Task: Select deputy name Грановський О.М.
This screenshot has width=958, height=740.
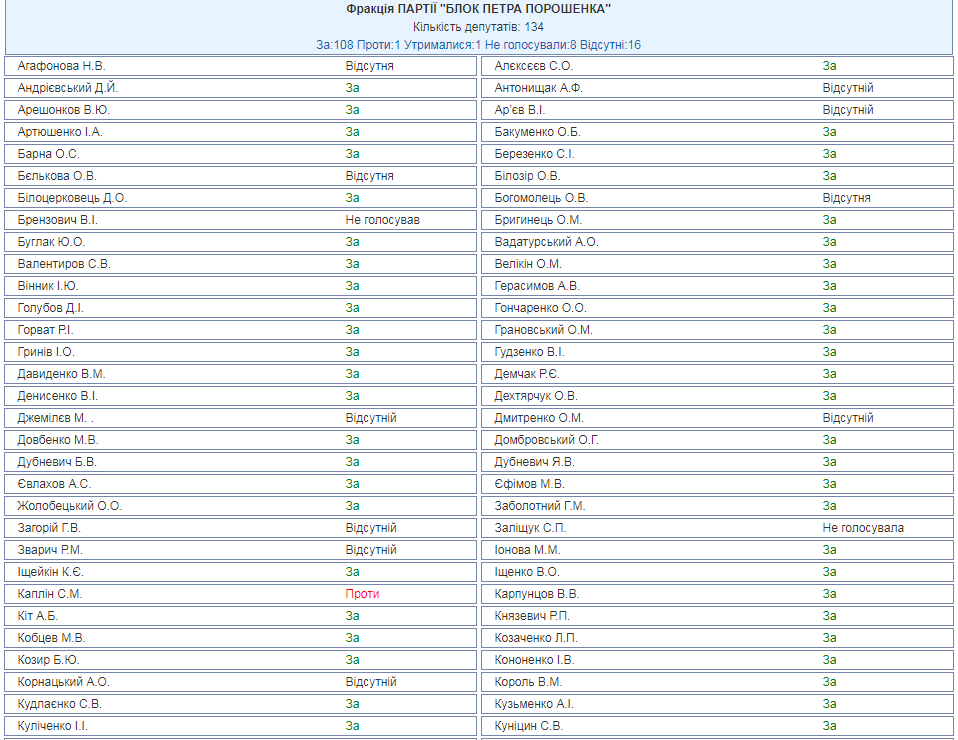Action: pos(543,330)
